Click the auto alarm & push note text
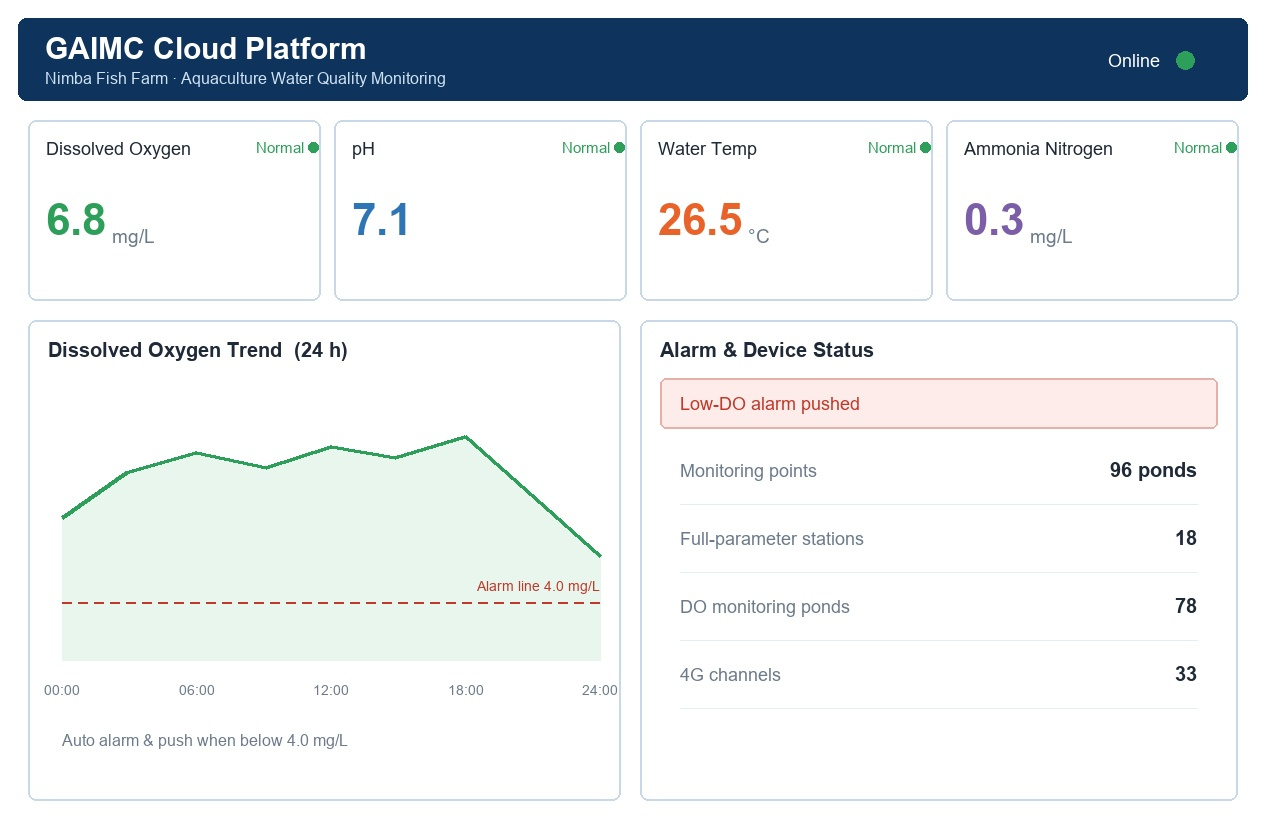 [x=205, y=741]
